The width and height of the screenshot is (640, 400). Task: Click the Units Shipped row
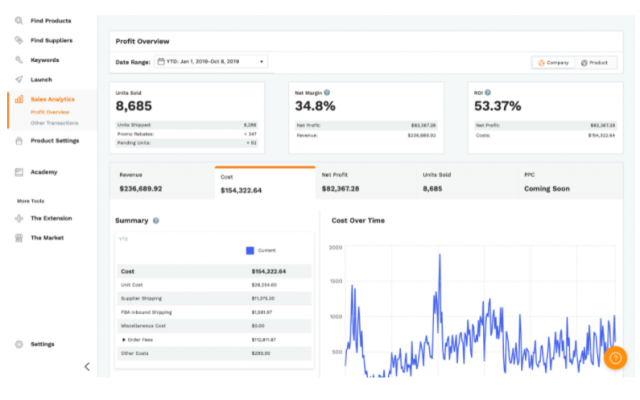click(187, 125)
